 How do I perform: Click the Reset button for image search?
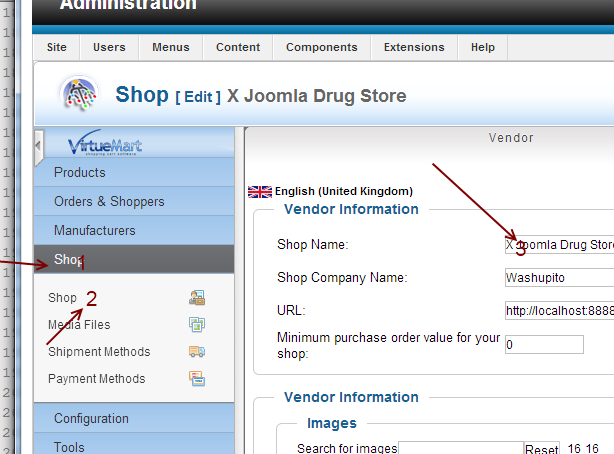tap(542, 449)
